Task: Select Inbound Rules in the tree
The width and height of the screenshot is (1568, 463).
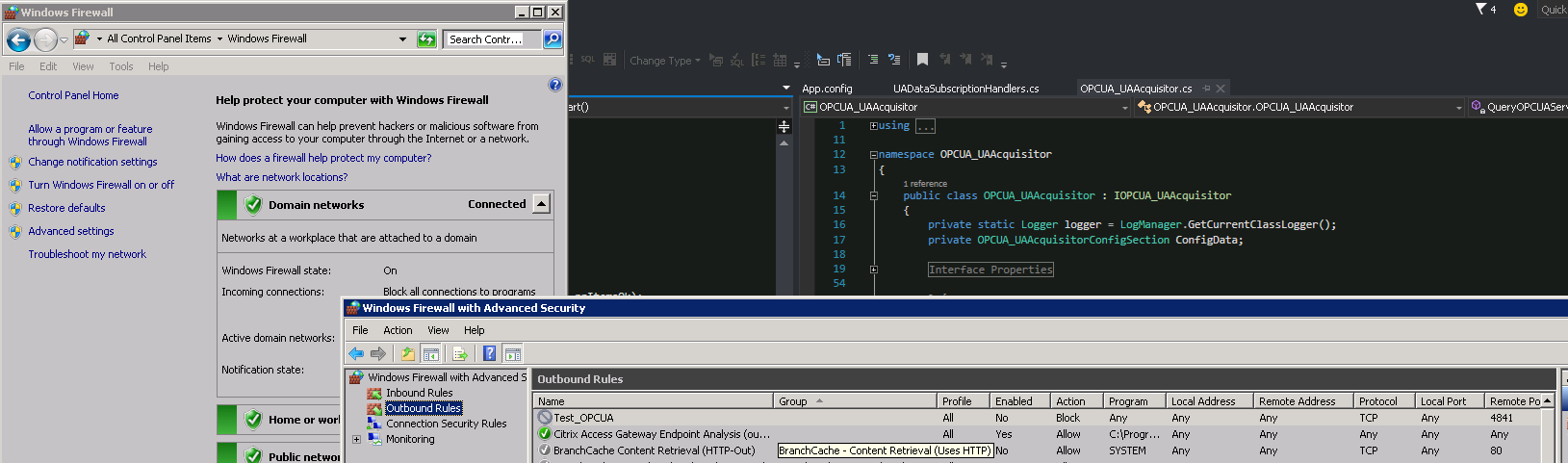Action: point(419,393)
